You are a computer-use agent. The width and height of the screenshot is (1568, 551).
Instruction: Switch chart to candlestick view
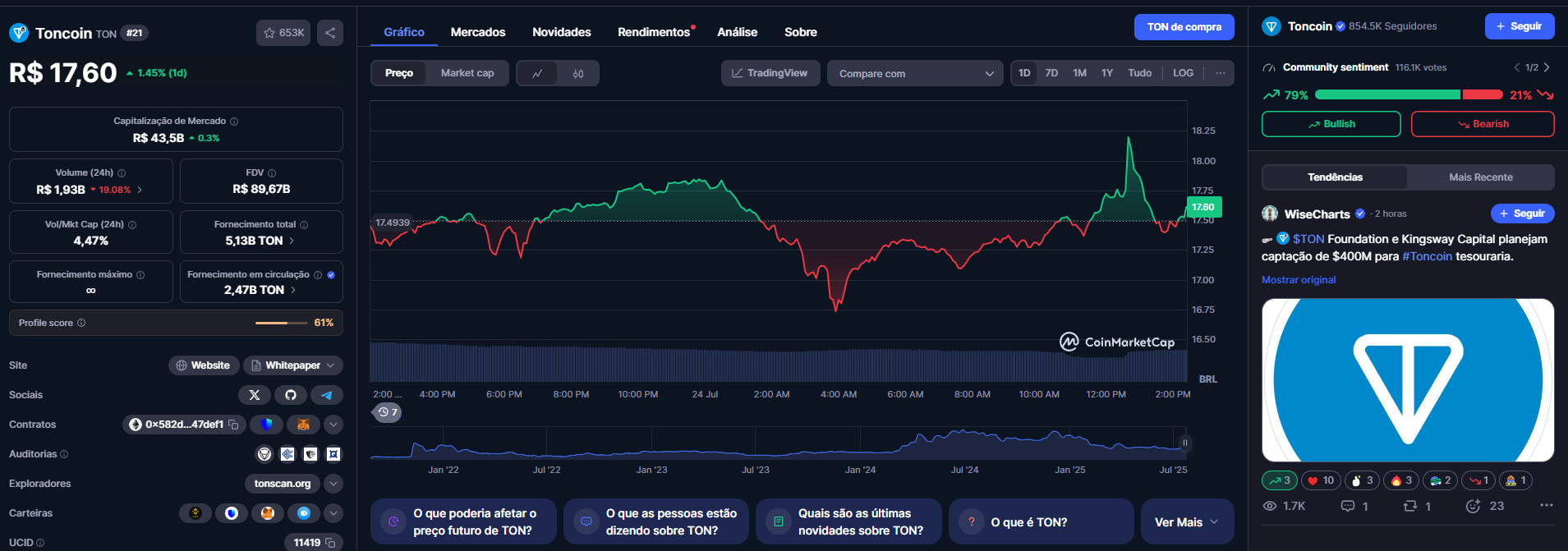(x=578, y=73)
